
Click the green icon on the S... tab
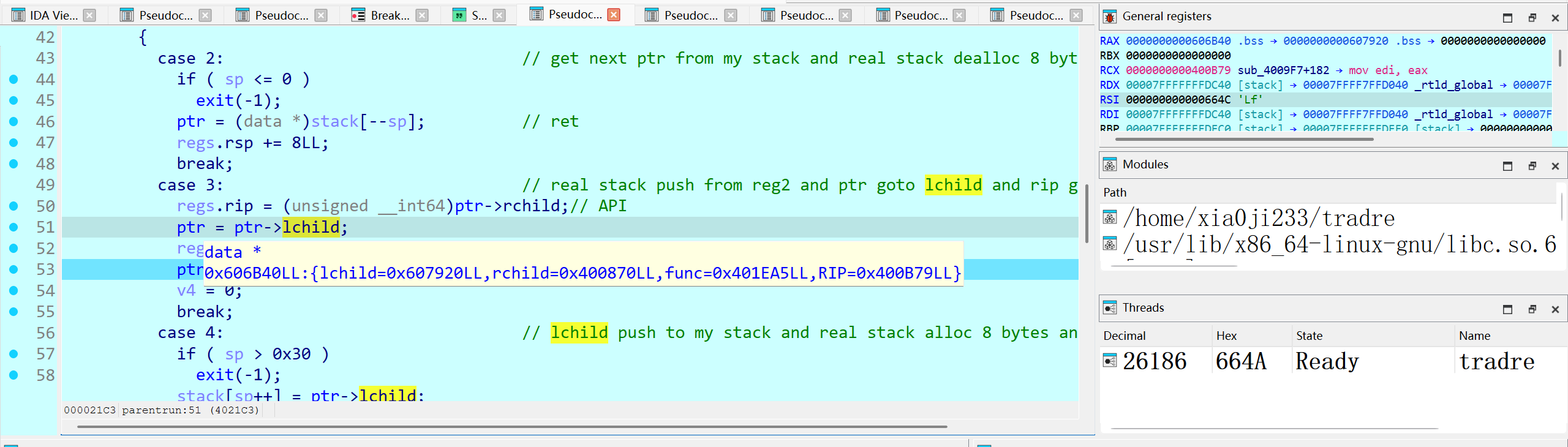(x=459, y=15)
